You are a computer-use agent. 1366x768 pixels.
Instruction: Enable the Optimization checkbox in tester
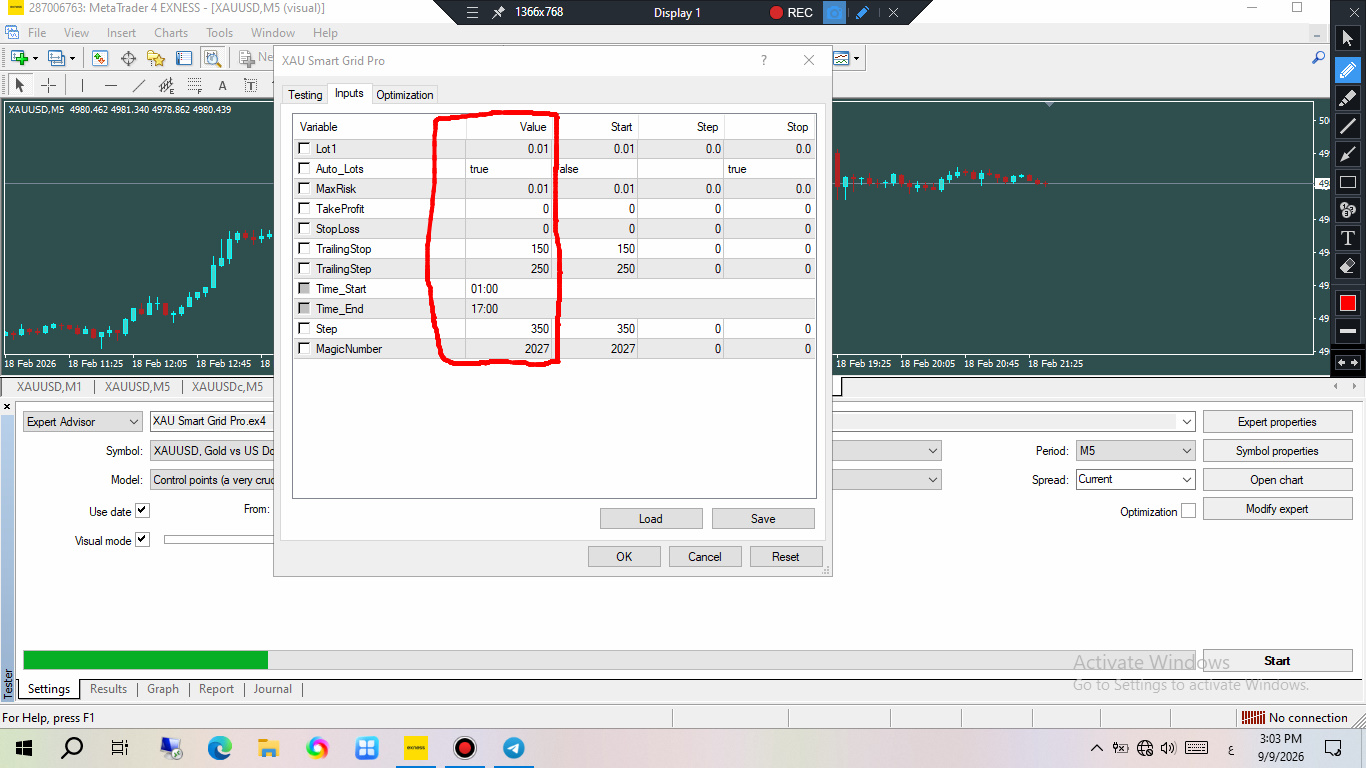pos(1188,511)
